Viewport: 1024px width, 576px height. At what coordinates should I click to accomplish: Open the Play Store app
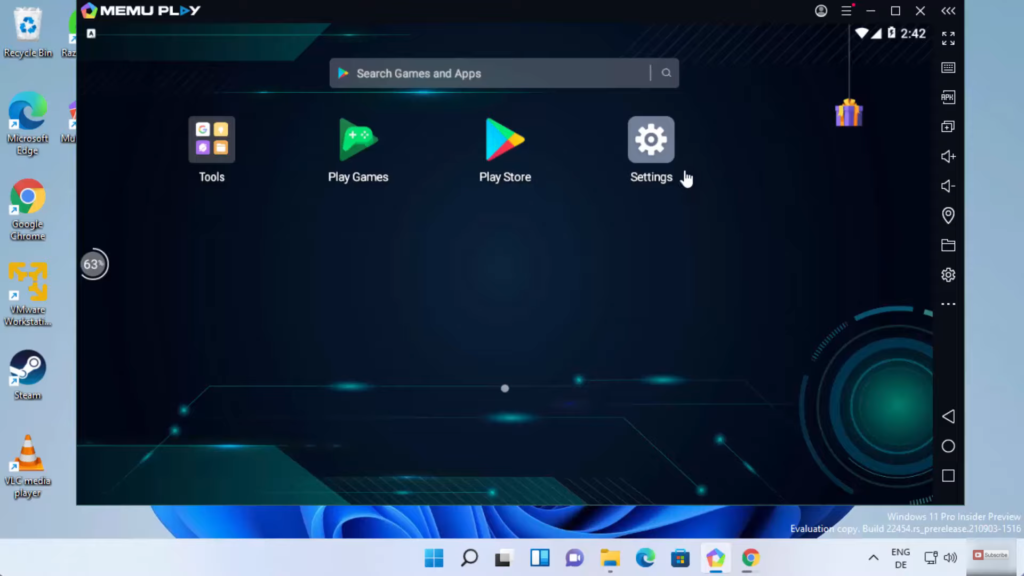click(505, 140)
